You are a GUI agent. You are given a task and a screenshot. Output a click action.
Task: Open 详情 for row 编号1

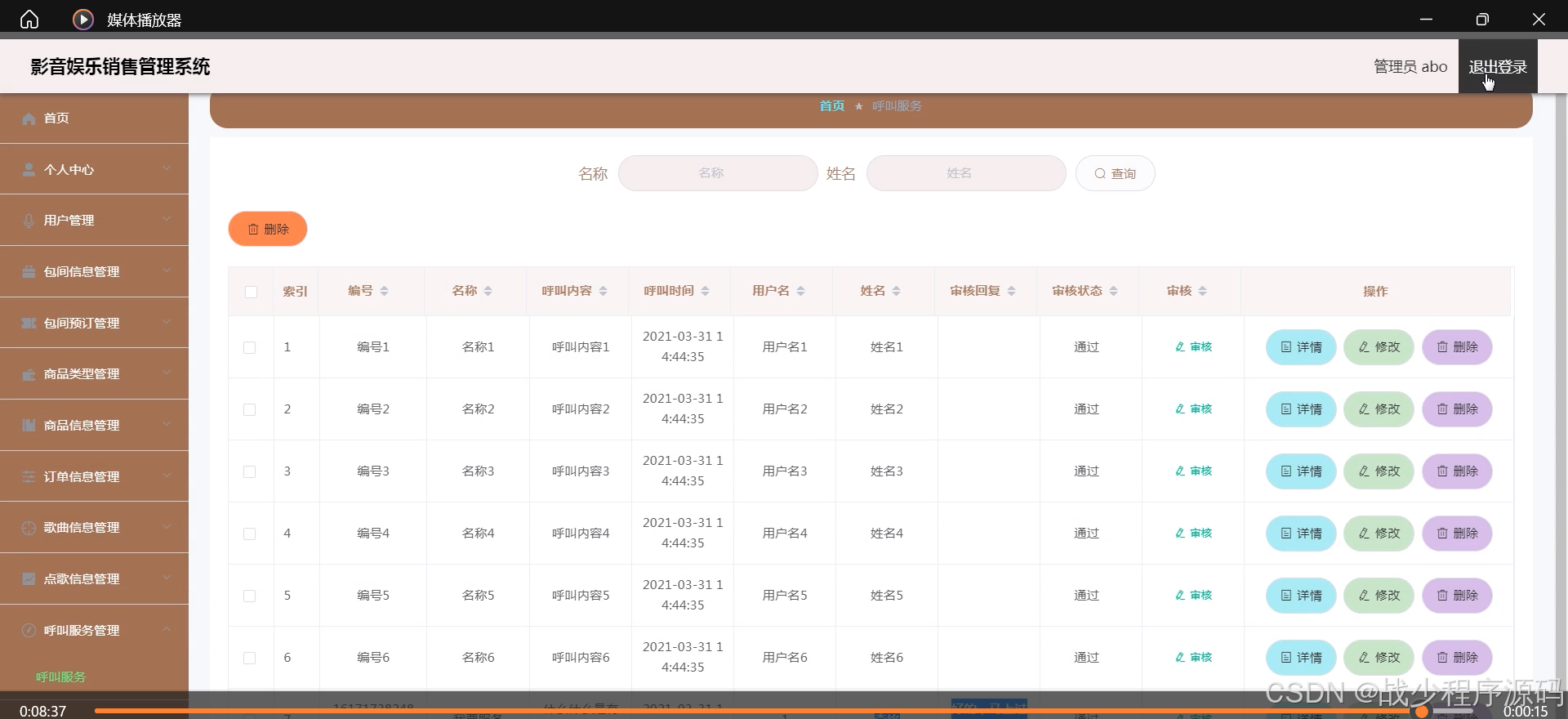click(1301, 347)
